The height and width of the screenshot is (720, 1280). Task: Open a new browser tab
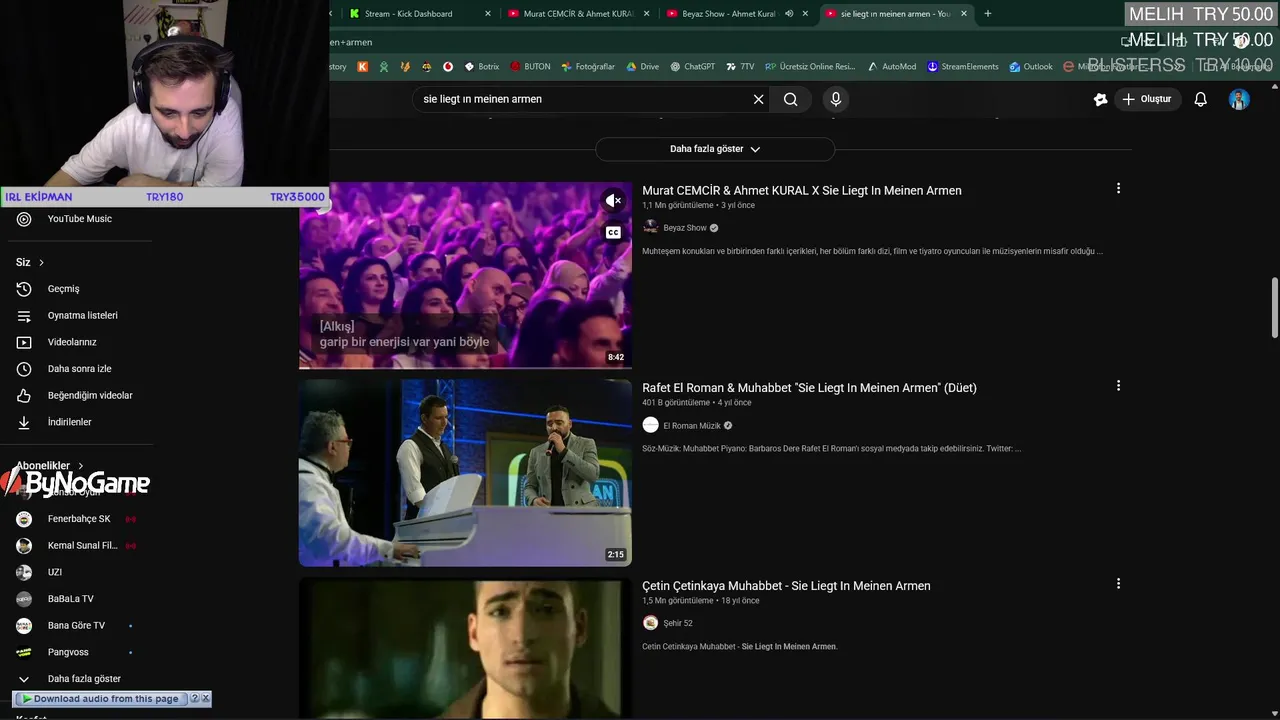click(x=988, y=14)
